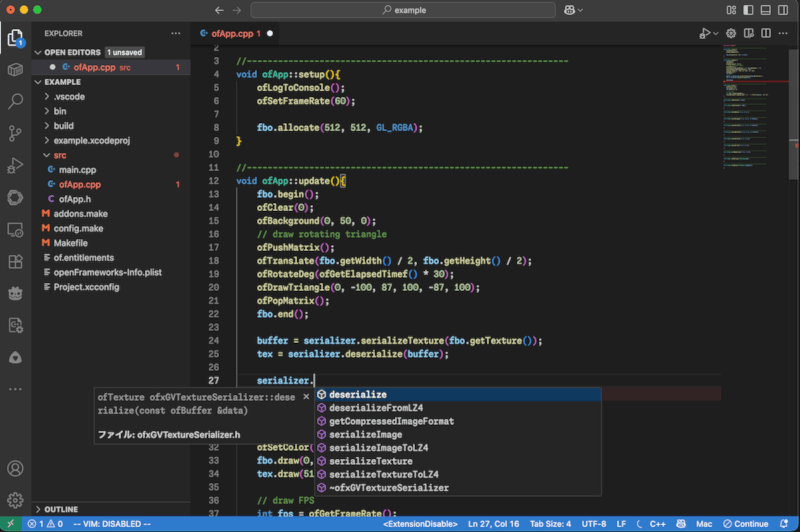This screenshot has height=532, width=800.
Task: Click the Run or Debug play icon
Action: click(x=705, y=34)
